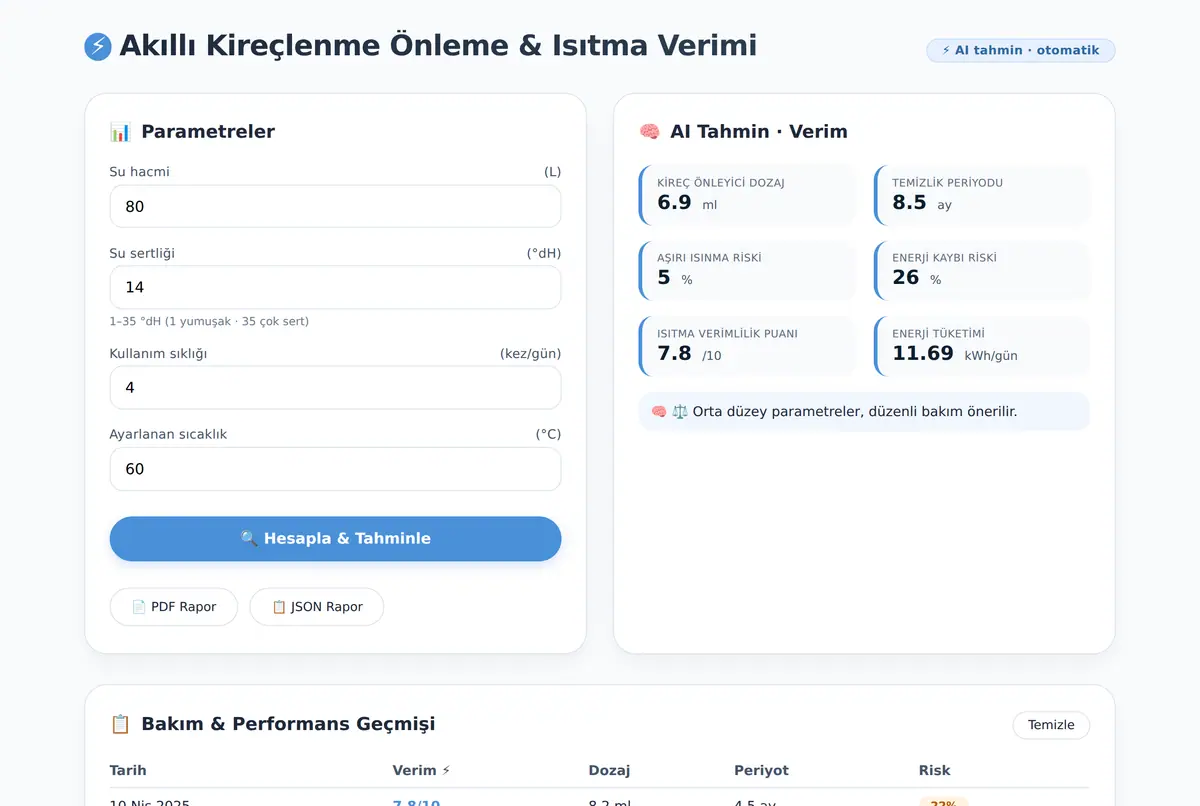
Task: Click the Tarih column header
Action: (128, 770)
